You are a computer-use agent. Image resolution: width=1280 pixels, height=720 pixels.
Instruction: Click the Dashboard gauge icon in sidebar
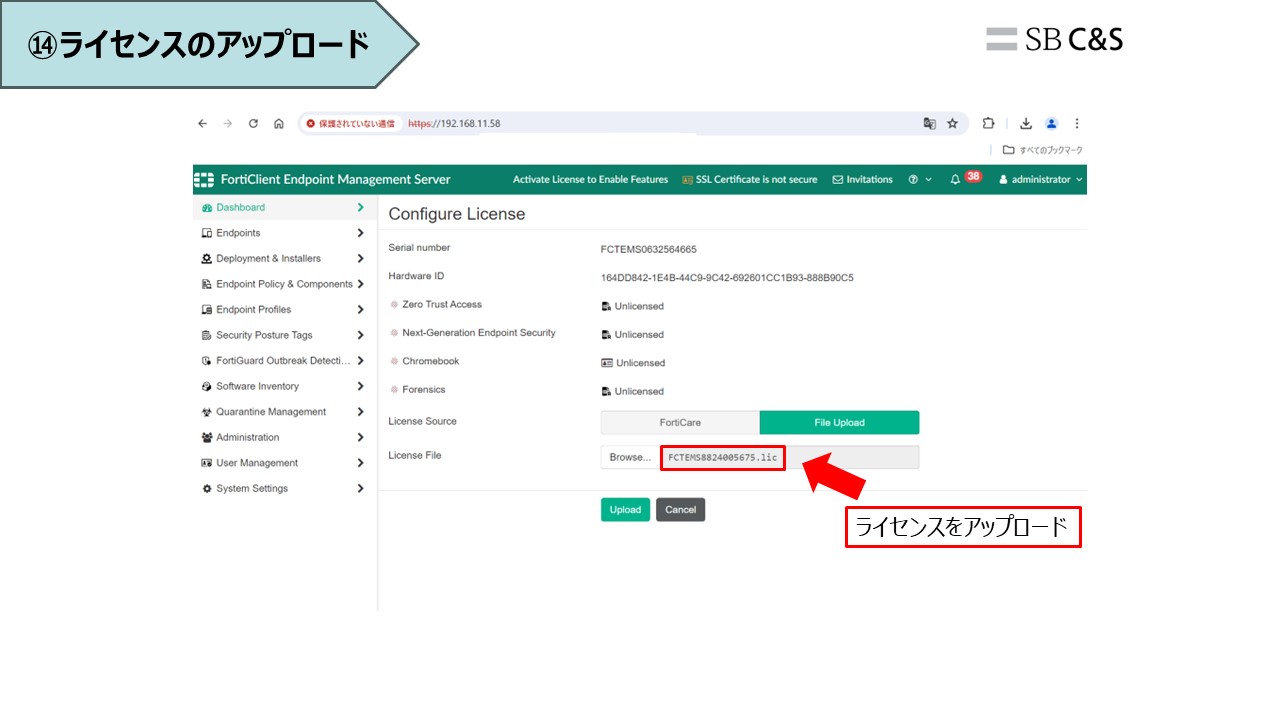point(207,208)
